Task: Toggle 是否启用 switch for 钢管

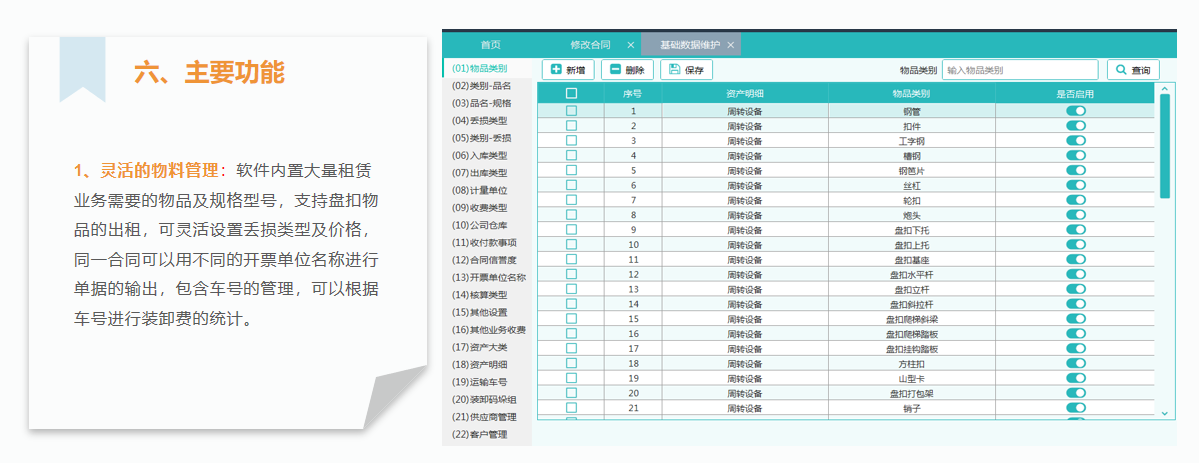Action: 1076,111
